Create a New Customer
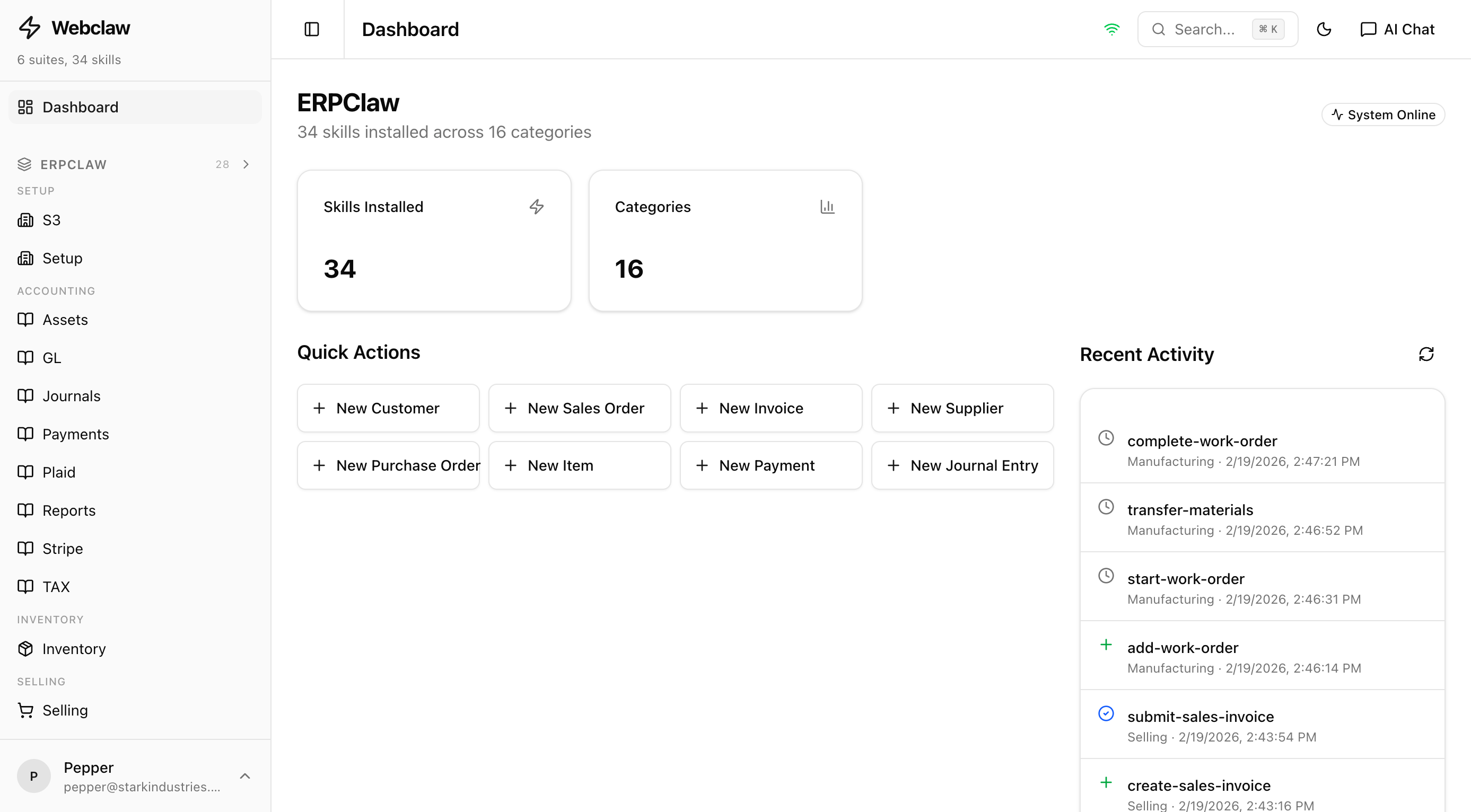Image resolution: width=1471 pixels, height=812 pixels. [x=388, y=408]
